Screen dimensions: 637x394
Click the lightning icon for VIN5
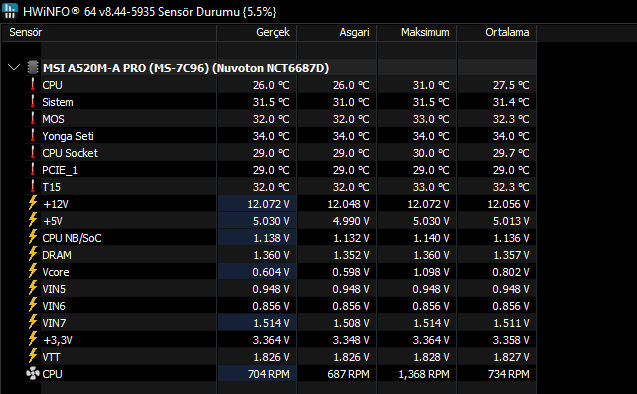[33, 288]
